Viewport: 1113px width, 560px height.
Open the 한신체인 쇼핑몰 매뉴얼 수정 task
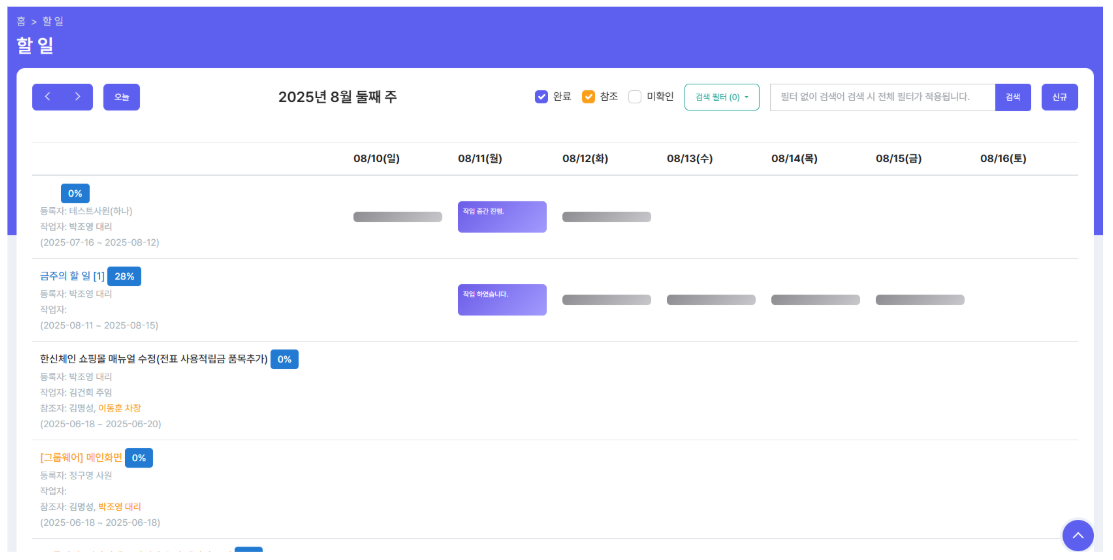153,359
